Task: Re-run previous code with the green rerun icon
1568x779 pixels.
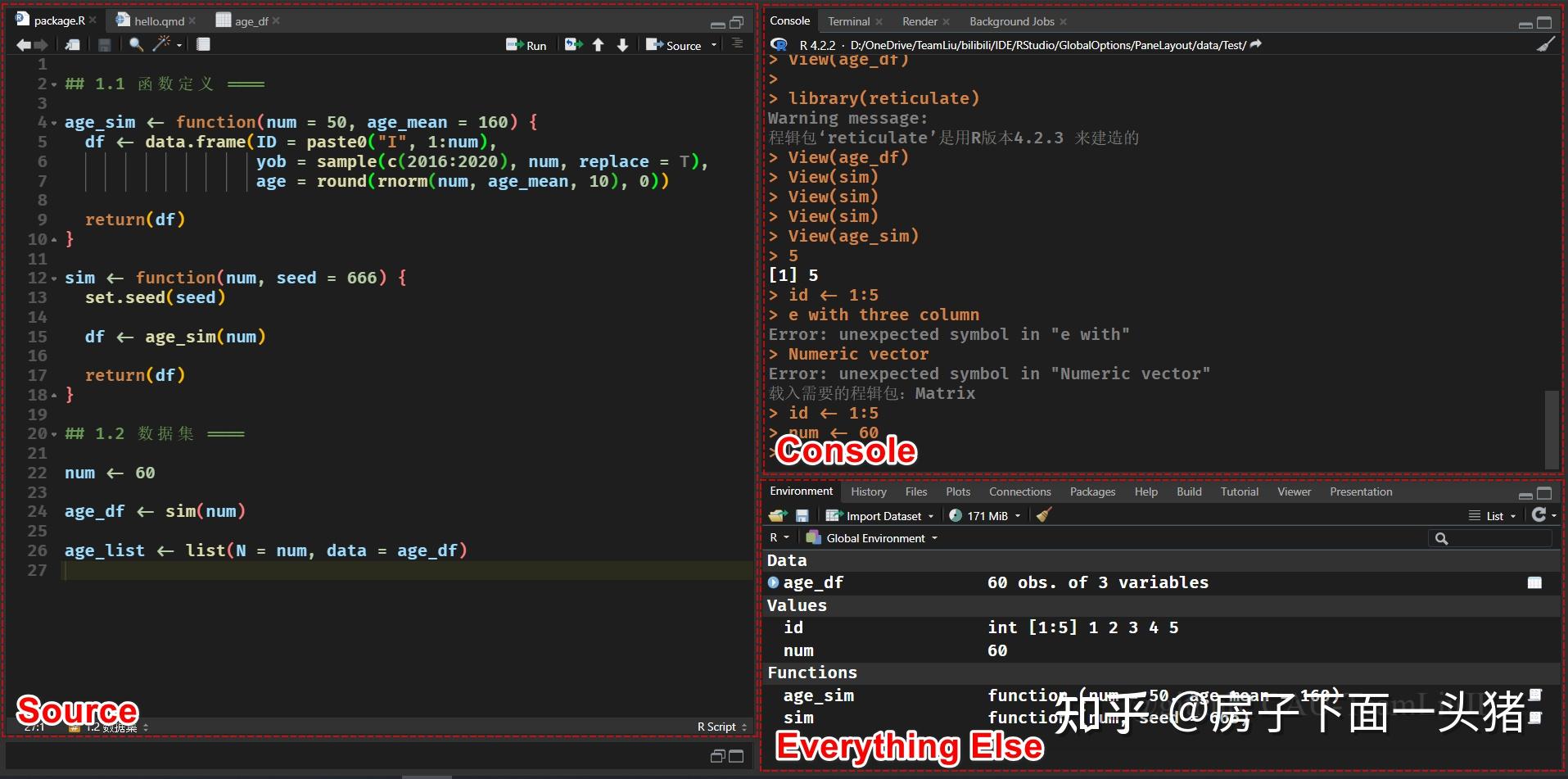Action: point(573,45)
